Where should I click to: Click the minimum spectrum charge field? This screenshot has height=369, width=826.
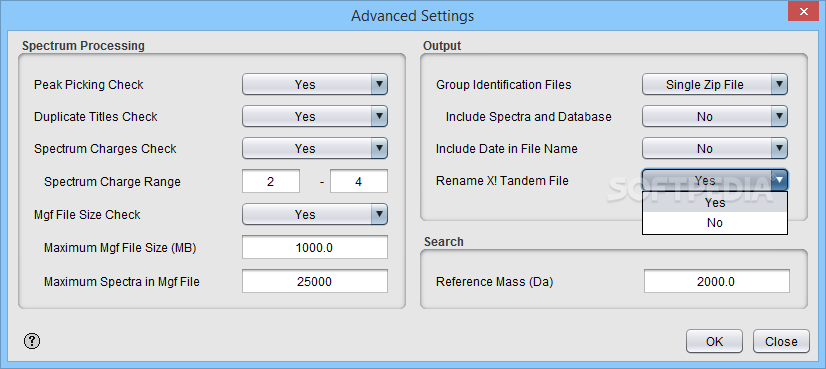[271, 181]
